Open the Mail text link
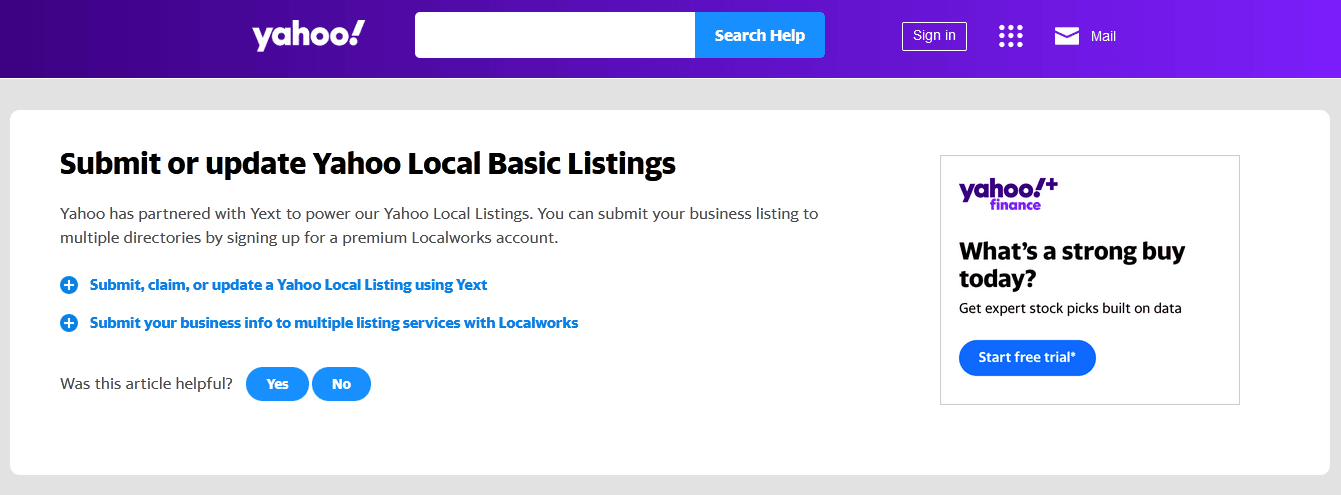Screen dimensions: 1341x495 (x=1103, y=36)
